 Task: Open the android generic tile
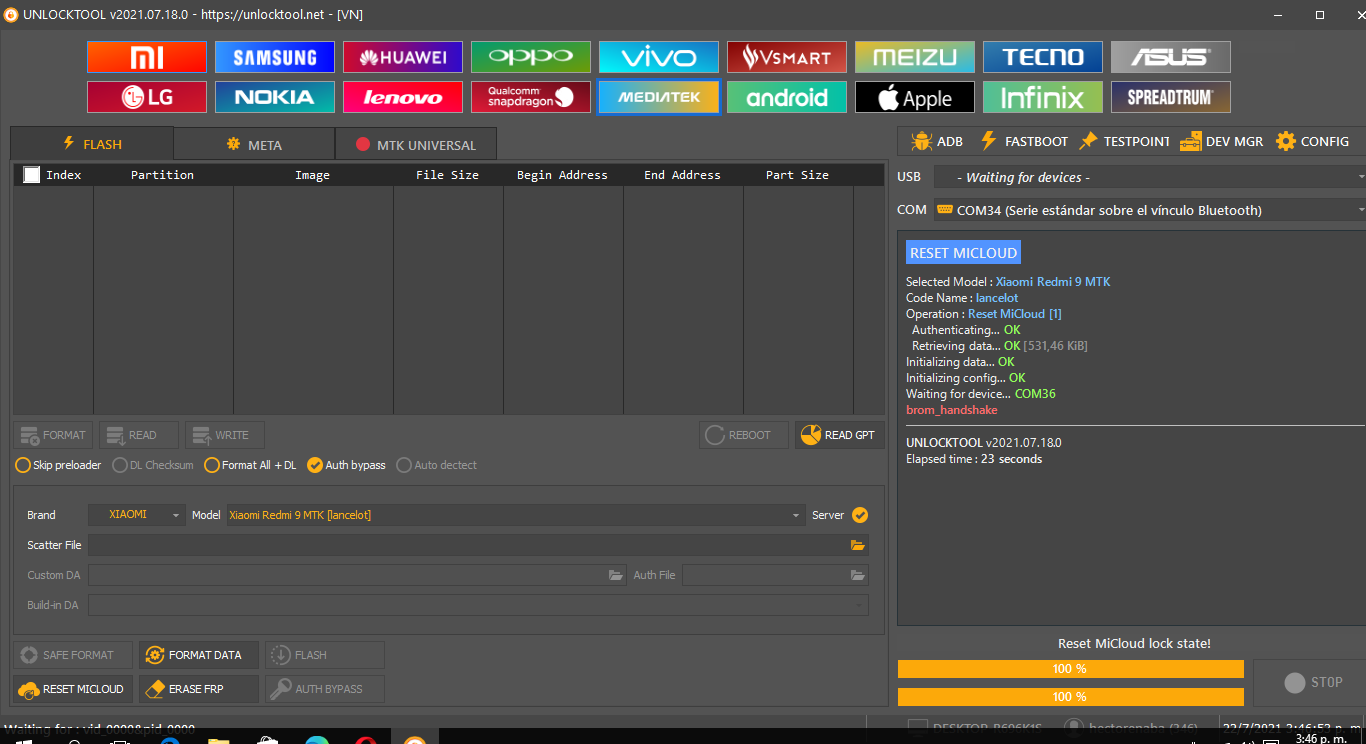point(787,97)
